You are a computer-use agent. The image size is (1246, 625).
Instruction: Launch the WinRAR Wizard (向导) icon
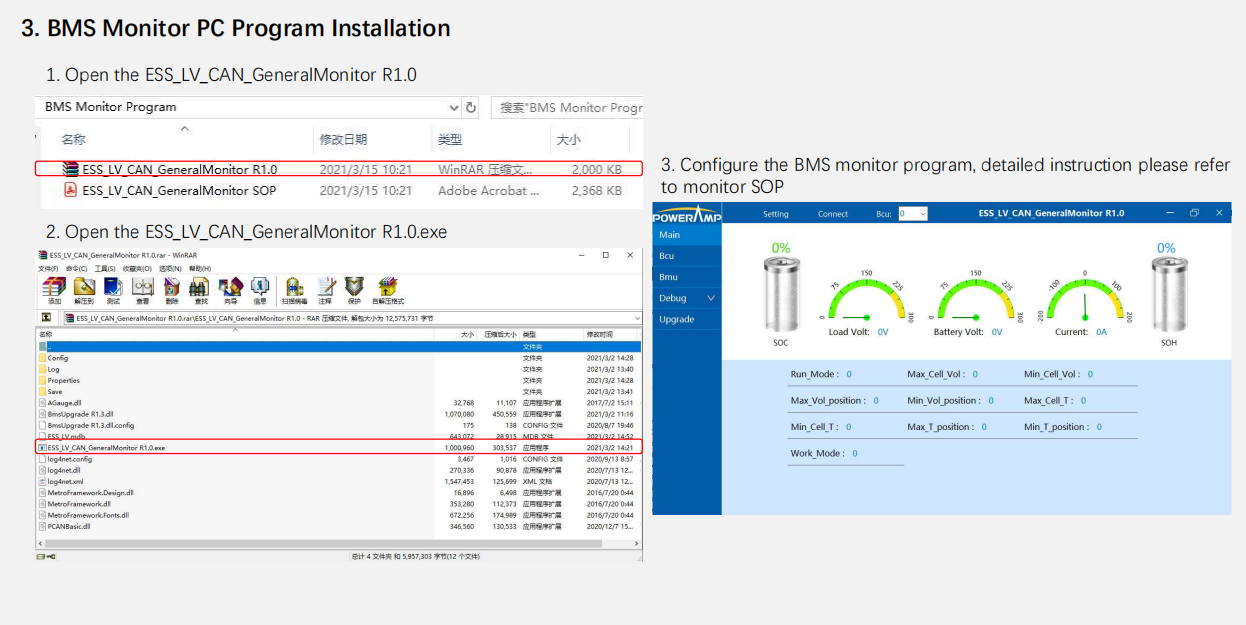[230, 289]
